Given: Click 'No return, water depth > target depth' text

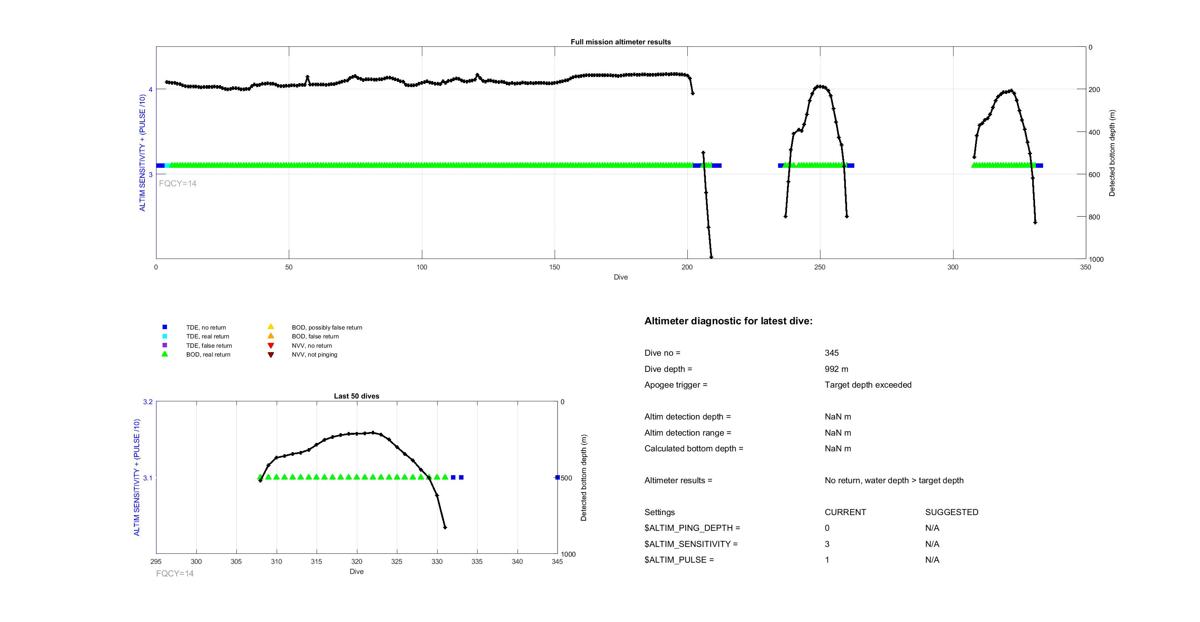Looking at the screenshot, I should pos(894,481).
